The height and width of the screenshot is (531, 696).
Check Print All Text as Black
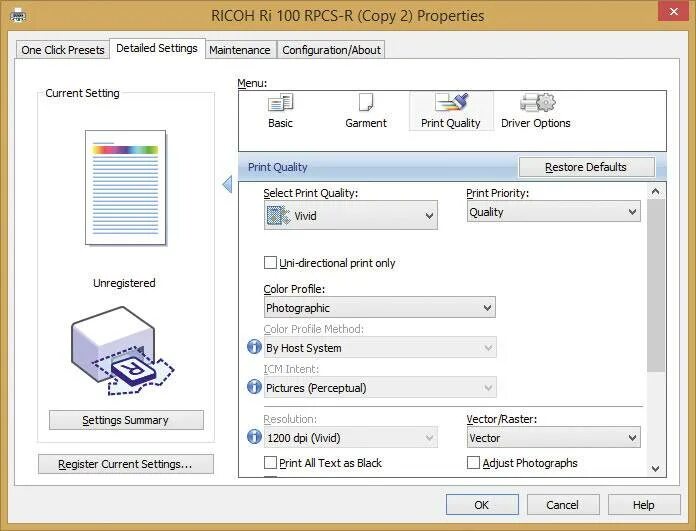270,463
